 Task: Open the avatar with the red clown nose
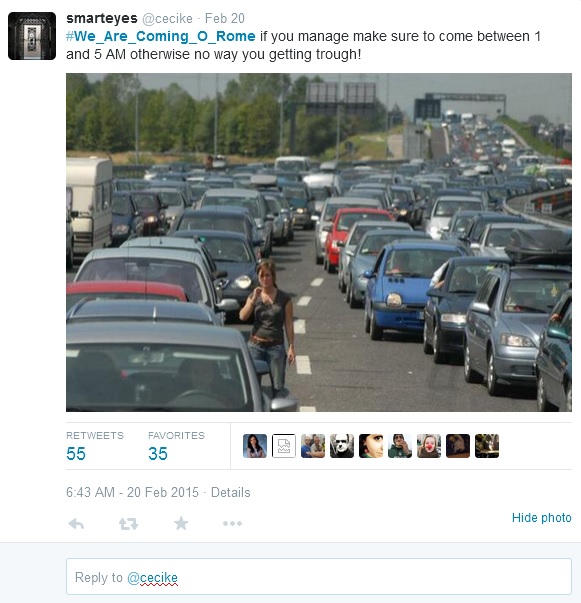click(429, 446)
